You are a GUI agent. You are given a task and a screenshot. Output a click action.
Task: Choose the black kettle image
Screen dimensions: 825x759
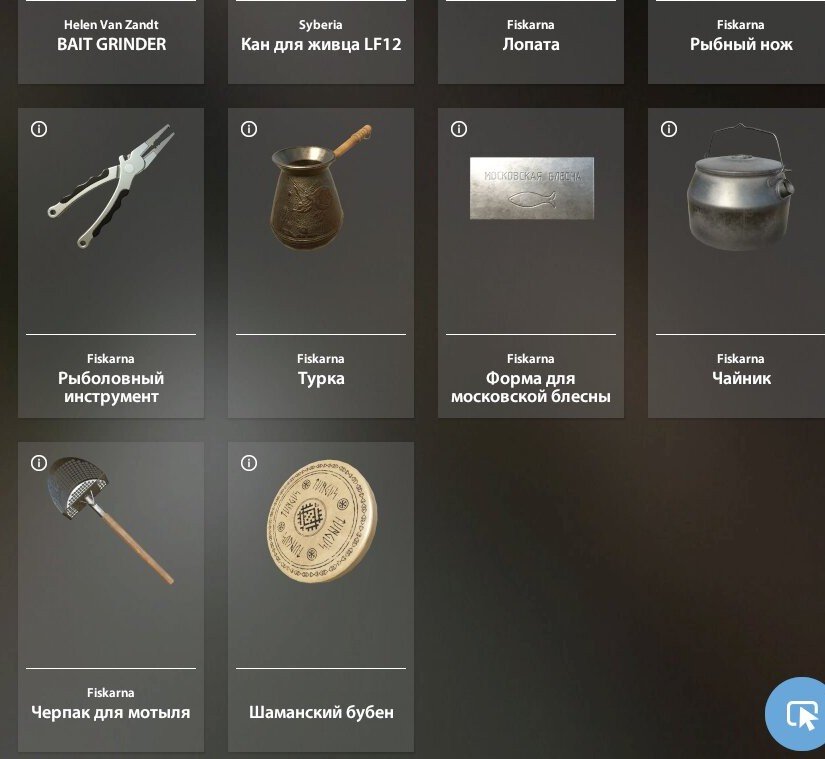(x=740, y=187)
